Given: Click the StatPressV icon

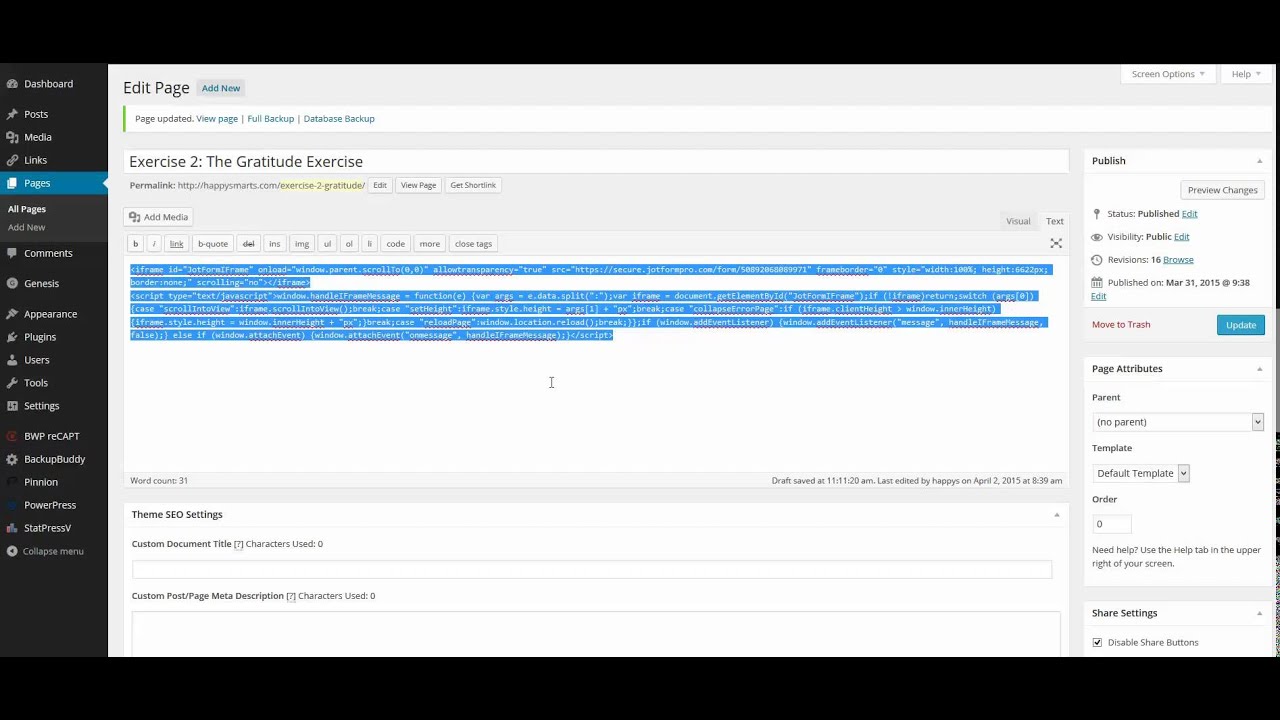Looking at the screenshot, I should (12, 528).
